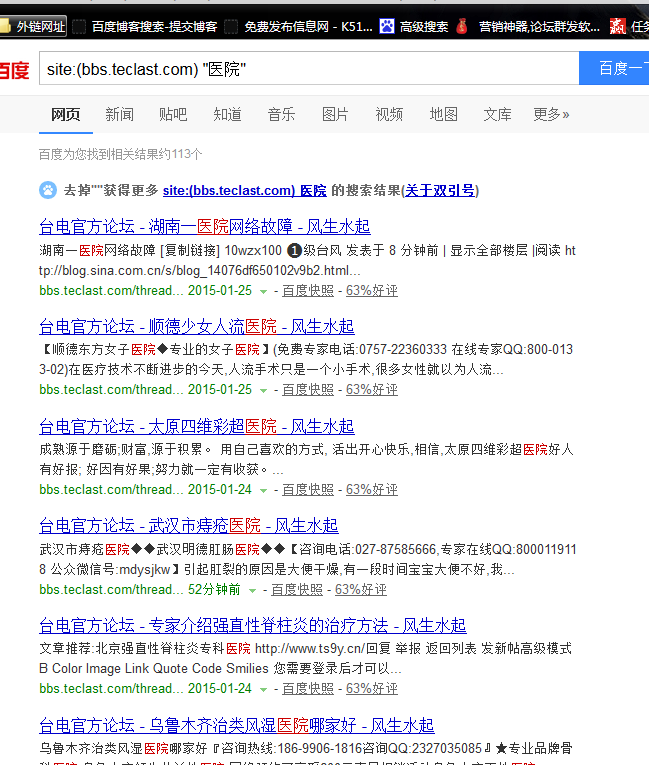Click the 52分钟前 timestamp text
This screenshot has width=649, height=765.
click(214, 590)
